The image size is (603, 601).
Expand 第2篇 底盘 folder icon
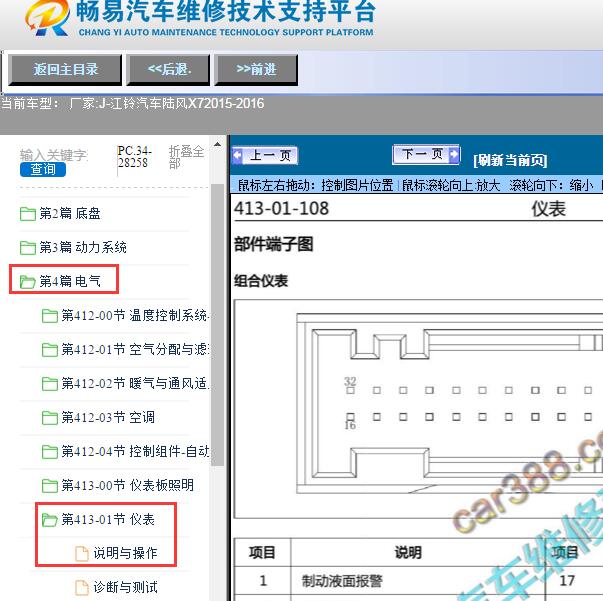click(x=28, y=214)
